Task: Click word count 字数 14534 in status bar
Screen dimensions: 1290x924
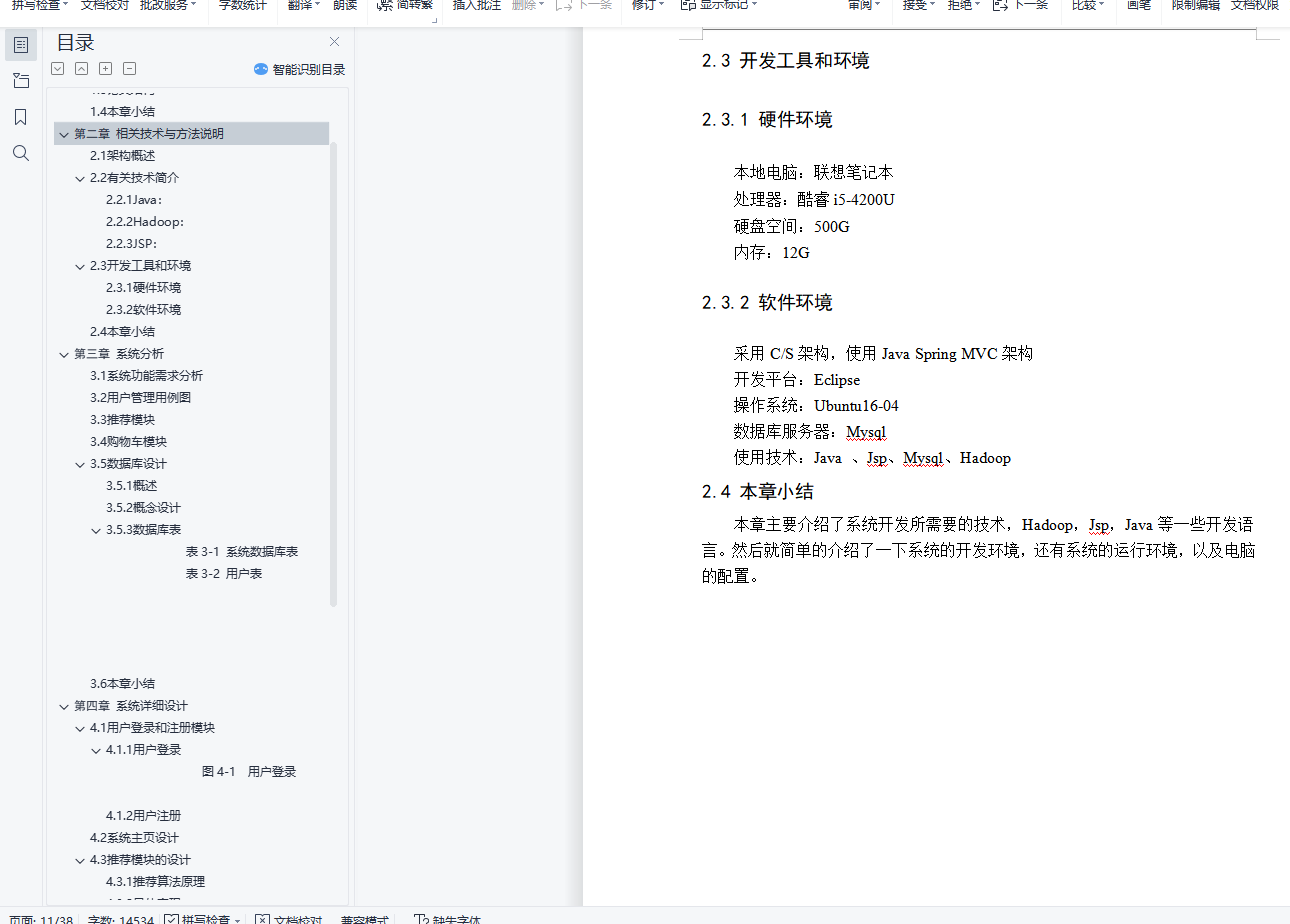Action: pyautogui.click(x=121, y=919)
